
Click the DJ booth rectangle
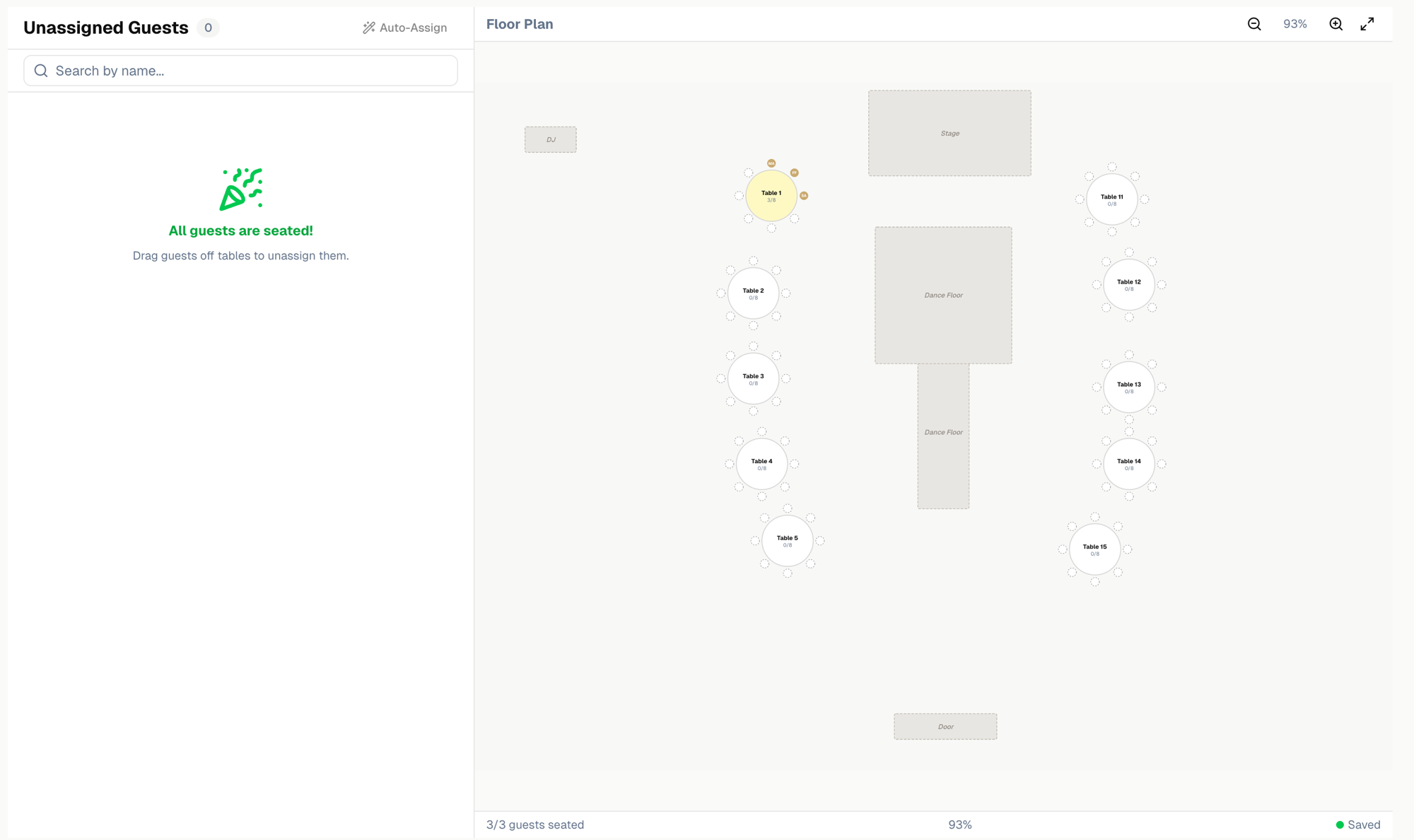[551, 139]
